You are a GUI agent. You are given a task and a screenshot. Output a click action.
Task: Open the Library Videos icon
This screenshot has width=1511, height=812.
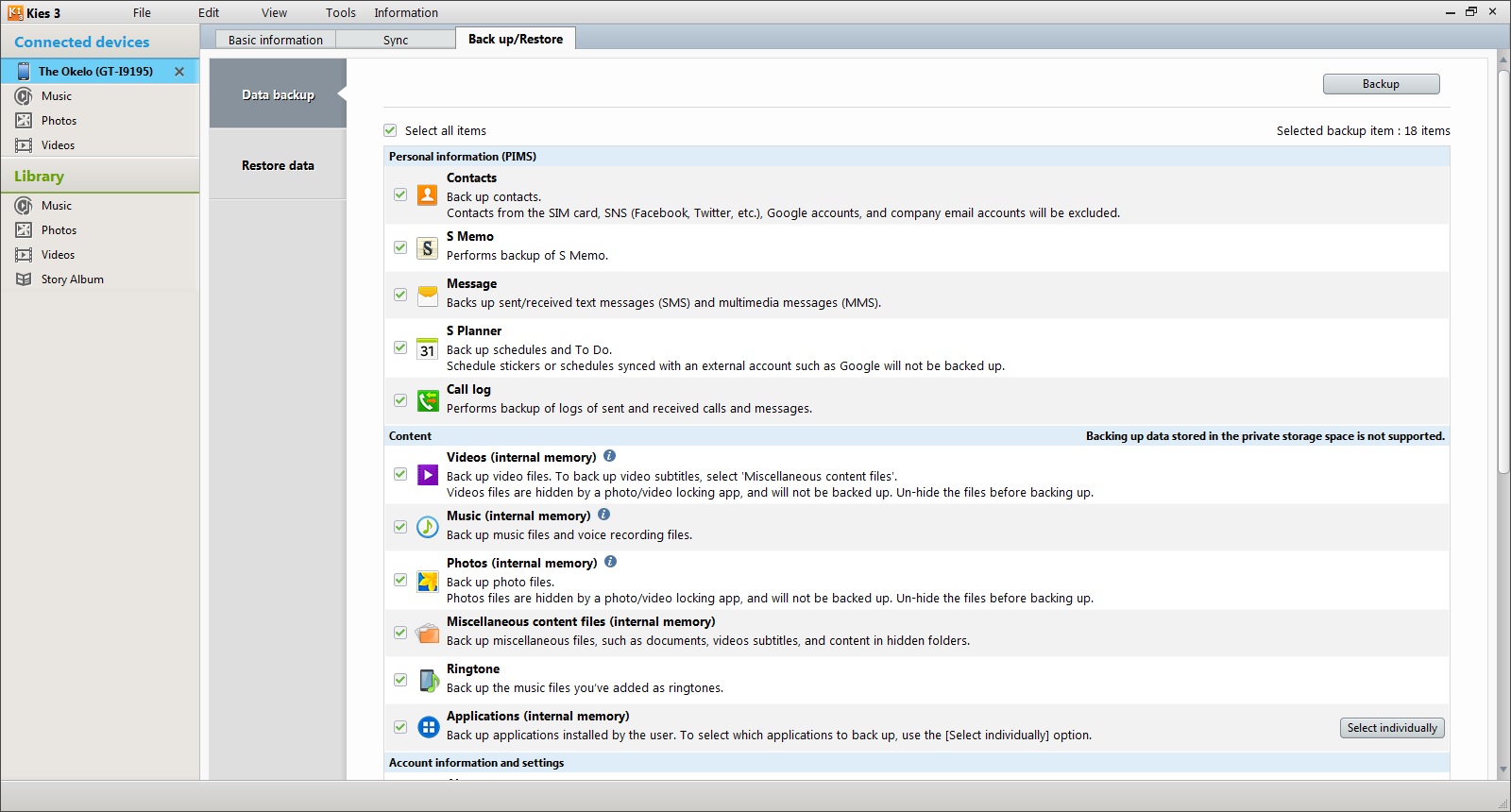[24, 255]
